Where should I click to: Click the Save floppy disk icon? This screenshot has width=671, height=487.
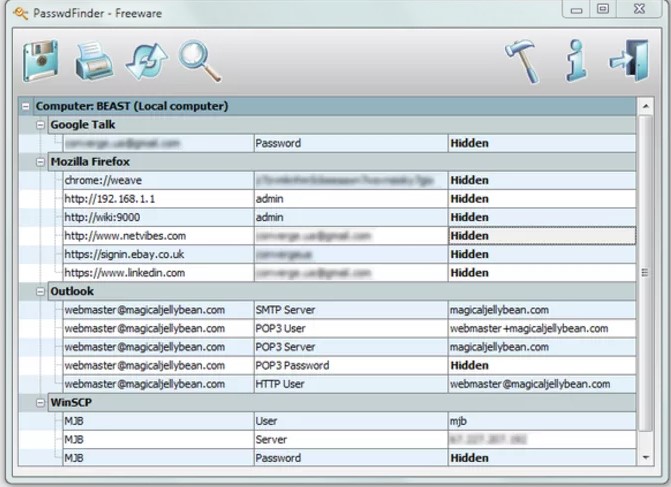[41, 61]
